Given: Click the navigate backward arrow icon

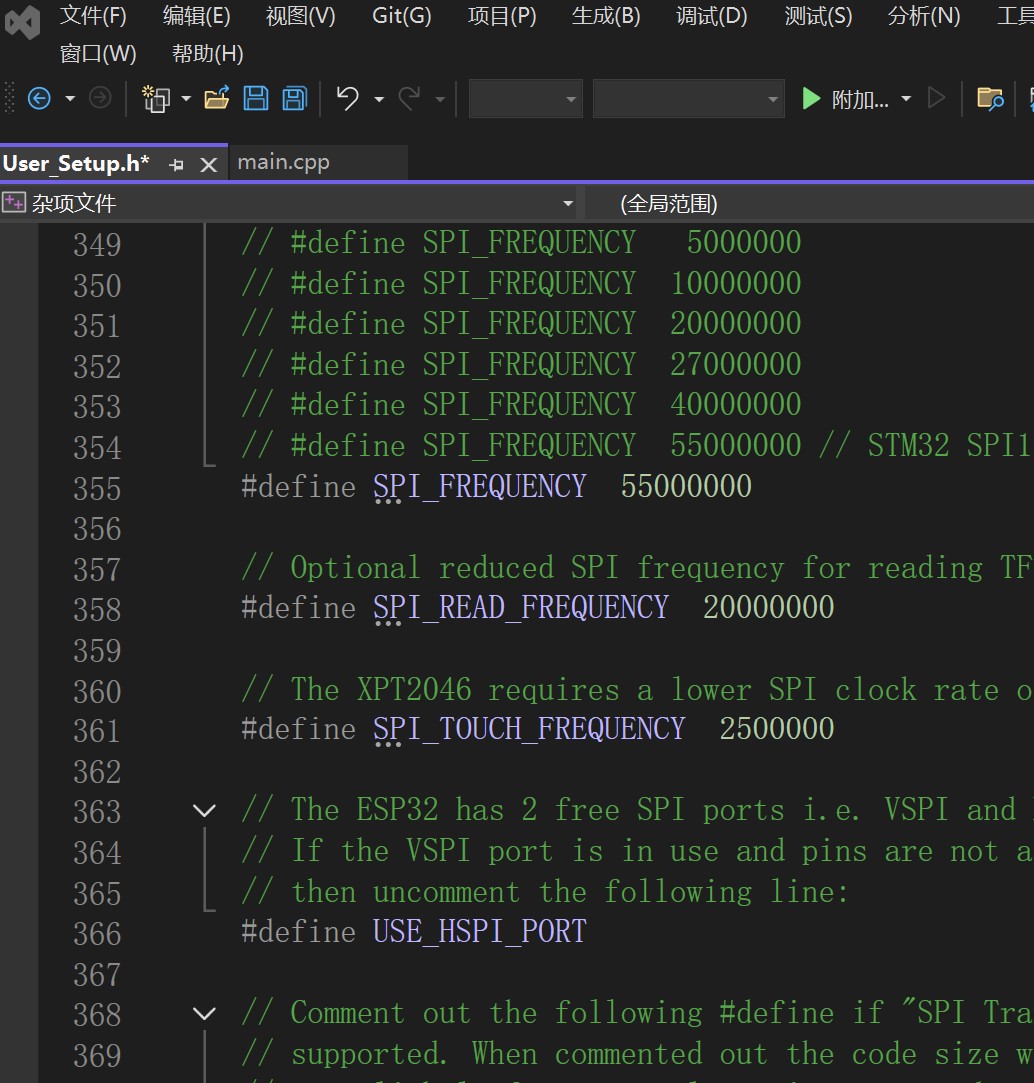Looking at the screenshot, I should pyautogui.click(x=39, y=98).
